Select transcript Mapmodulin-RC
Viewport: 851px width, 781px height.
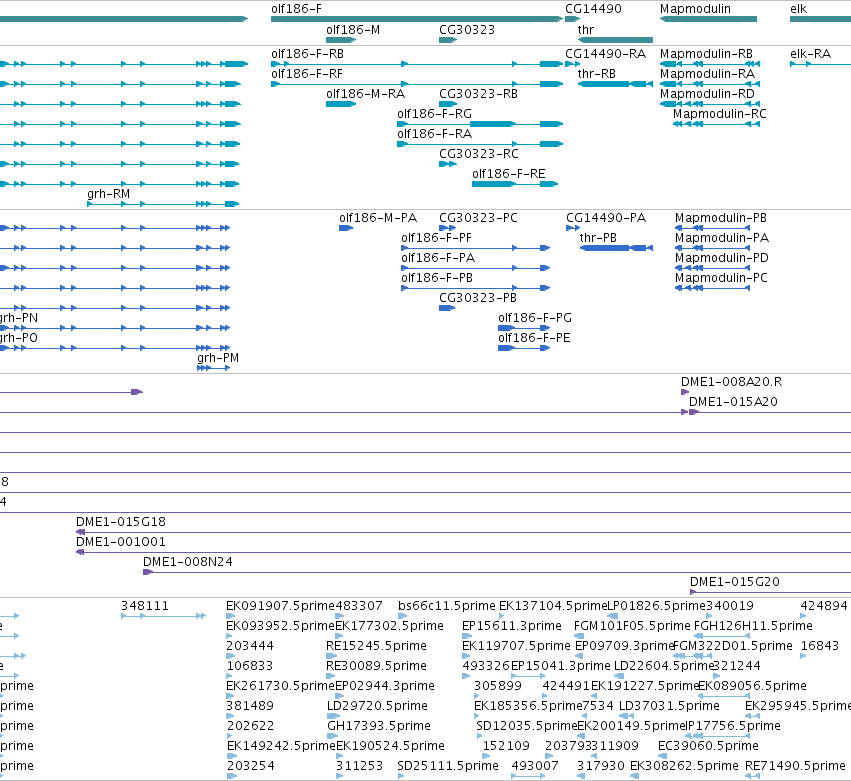pyautogui.click(x=716, y=124)
